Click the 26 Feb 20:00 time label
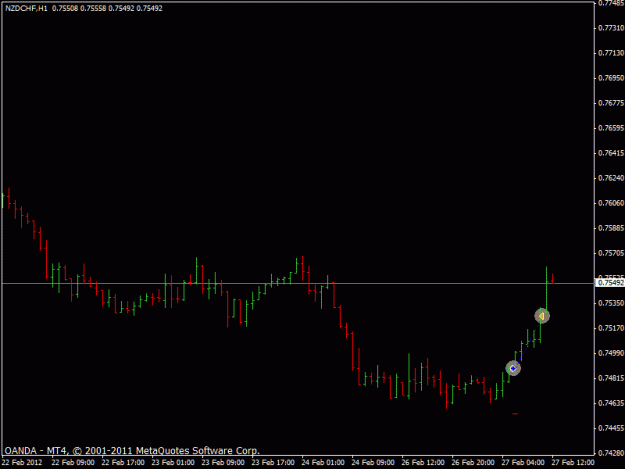 point(473,463)
